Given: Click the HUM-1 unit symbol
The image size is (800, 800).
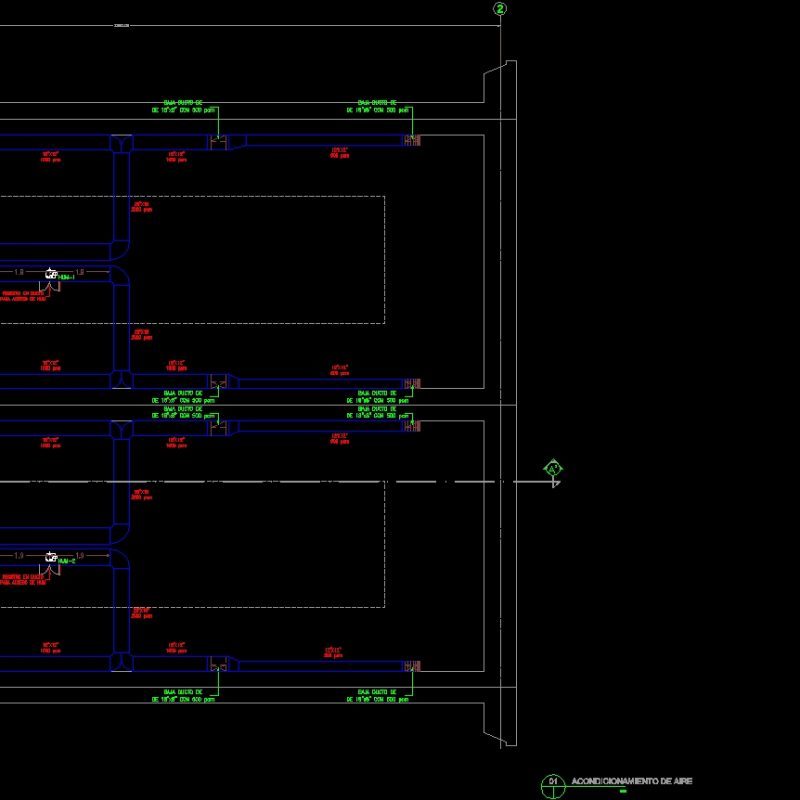Looking at the screenshot, I should [x=50, y=273].
